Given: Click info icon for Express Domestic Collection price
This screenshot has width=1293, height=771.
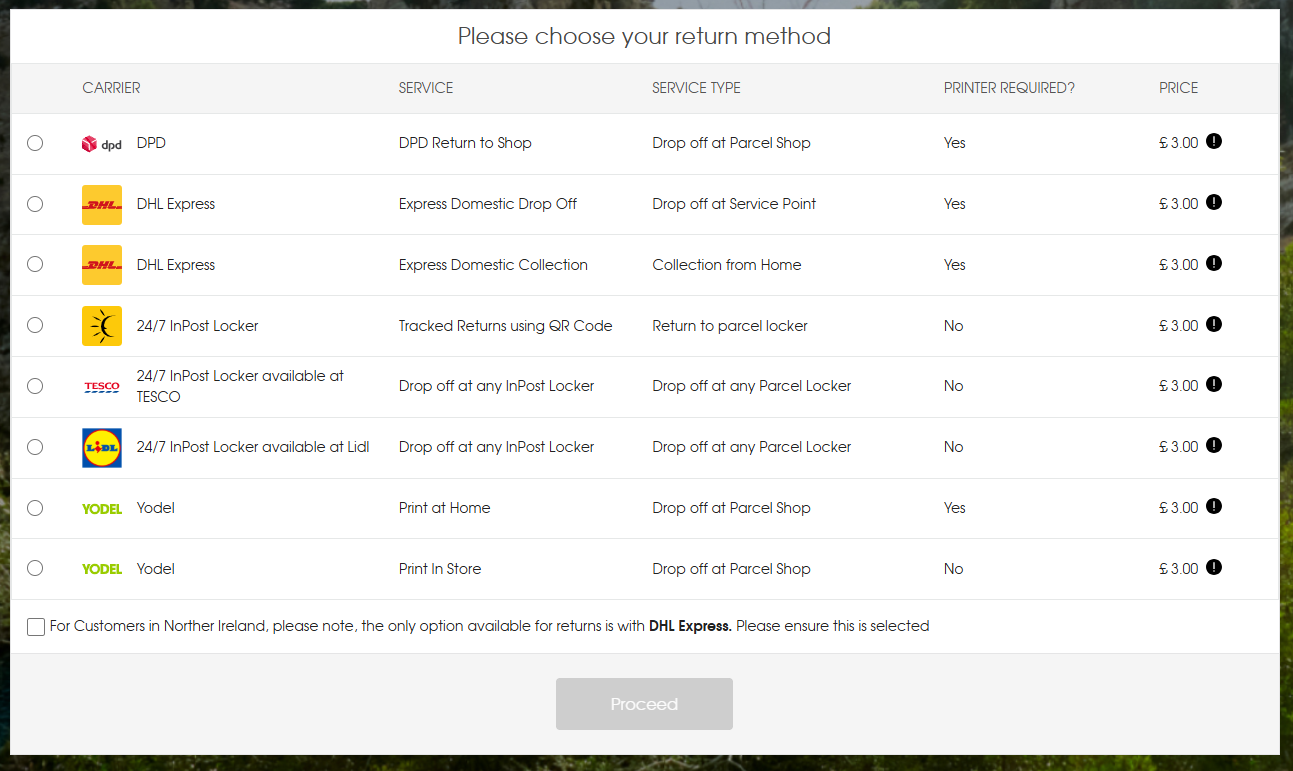Looking at the screenshot, I should pyautogui.click(x=1214, y=263).
